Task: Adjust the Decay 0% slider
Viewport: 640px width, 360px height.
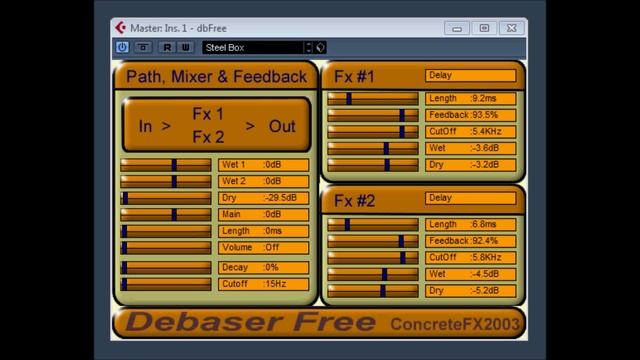Action: [166, 268]
